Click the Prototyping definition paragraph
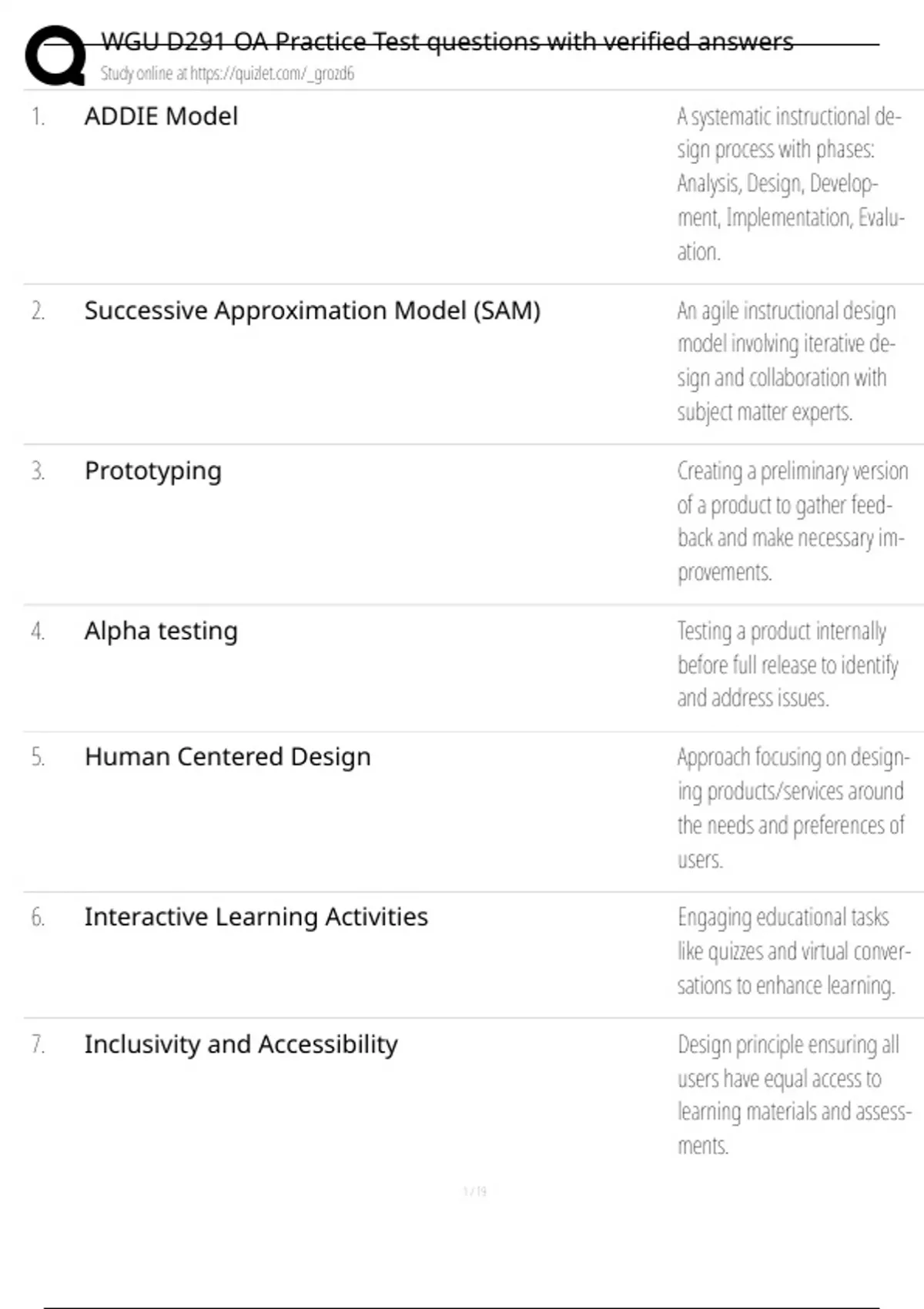 coord(792,521)
